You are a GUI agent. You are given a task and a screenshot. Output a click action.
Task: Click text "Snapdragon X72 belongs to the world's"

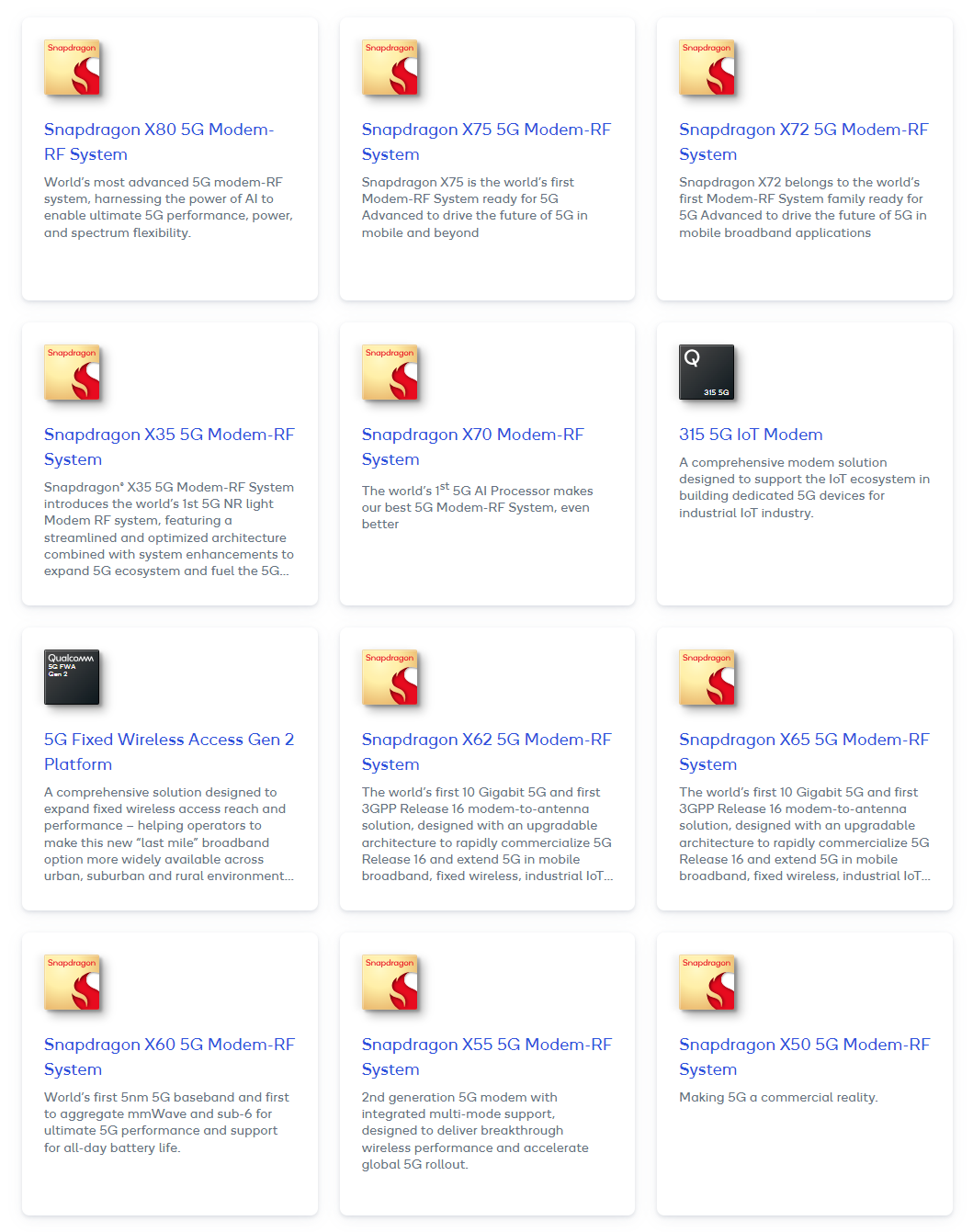pos(799,182)
